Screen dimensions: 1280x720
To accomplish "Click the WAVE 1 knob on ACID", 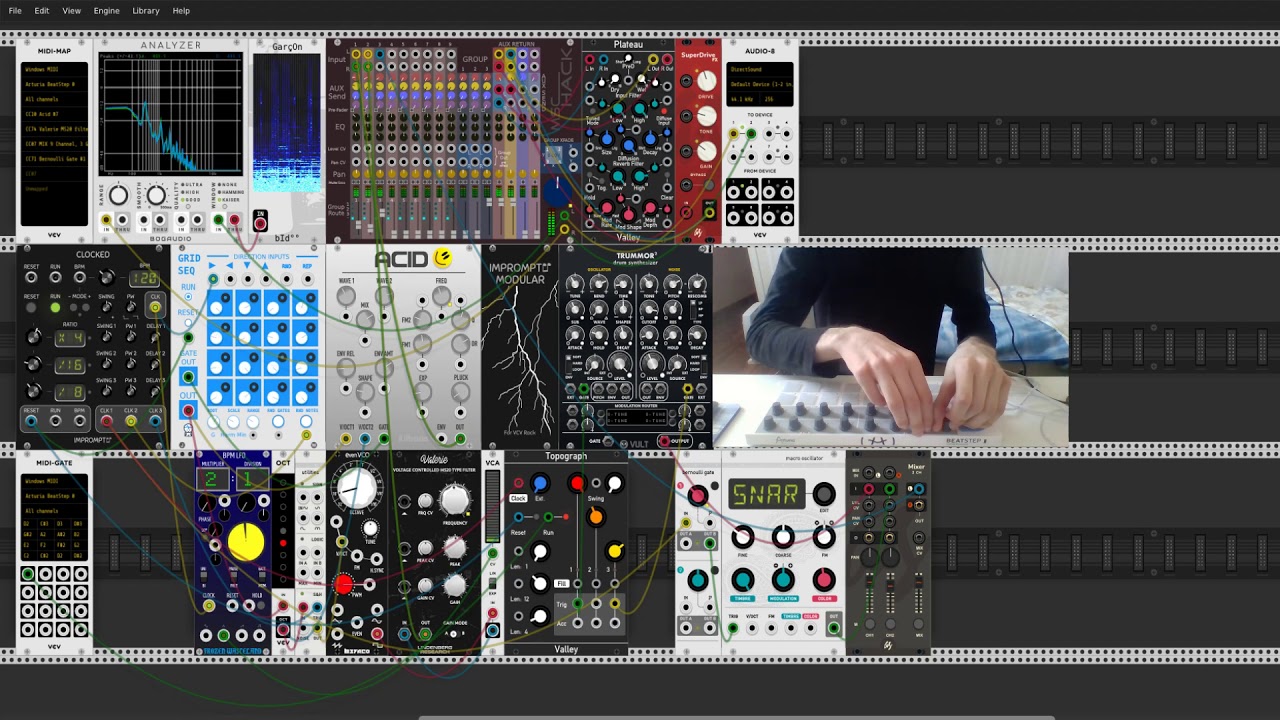I will point(347,297).
